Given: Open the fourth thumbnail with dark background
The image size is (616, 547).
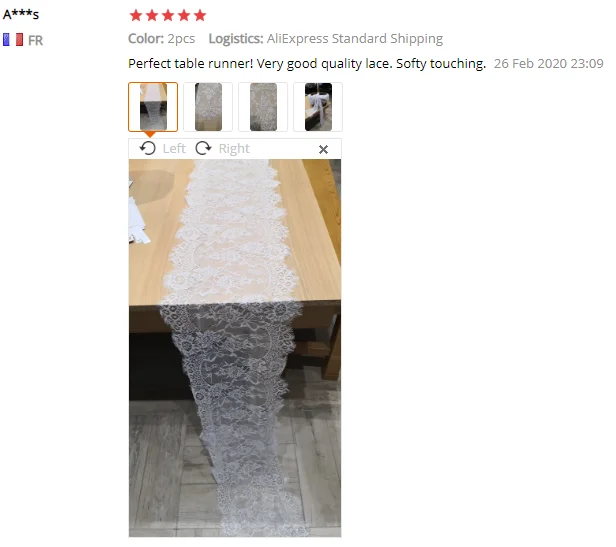Looking at the screenshot, I should (x=318, y=107).
